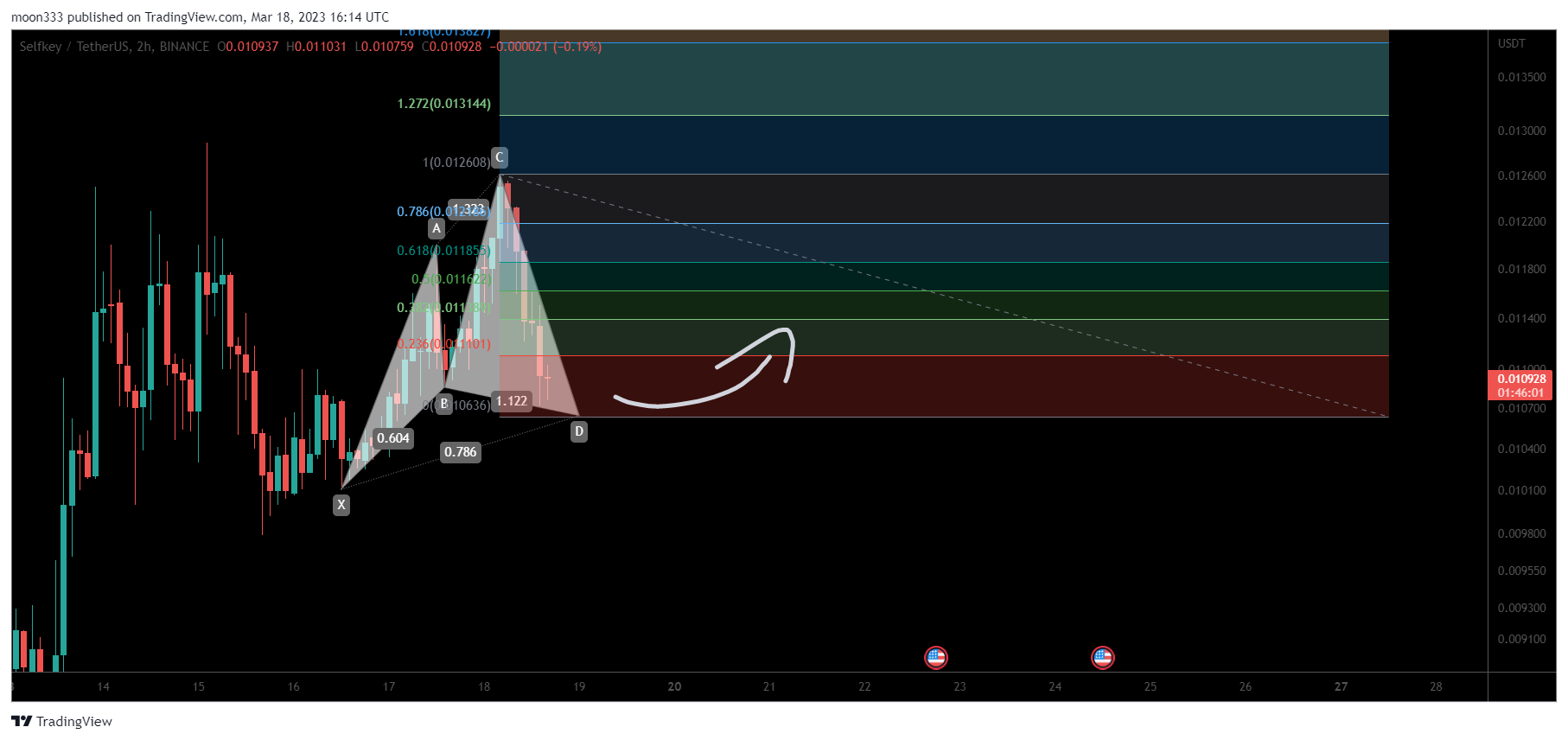Screen dimensions: 1568x740
Task: Click the 0.011800 price axis value
Action: point(1522,269)
